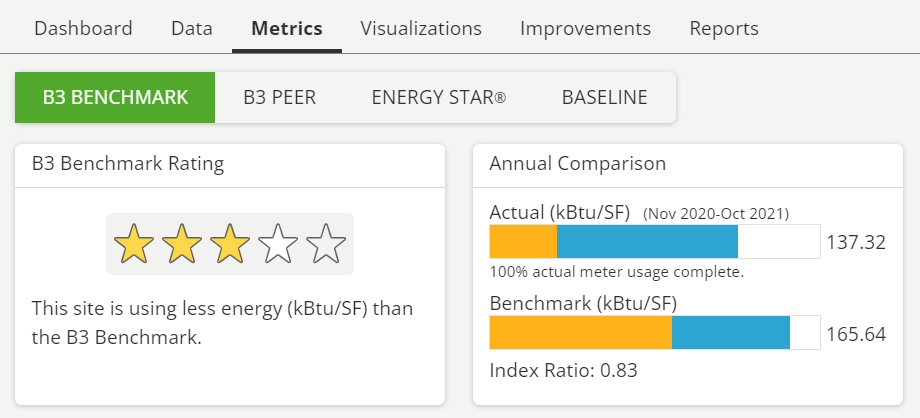920x418 pixels.
Task: Click orange segment of Benchmark bar
Action: pos(580,333)
